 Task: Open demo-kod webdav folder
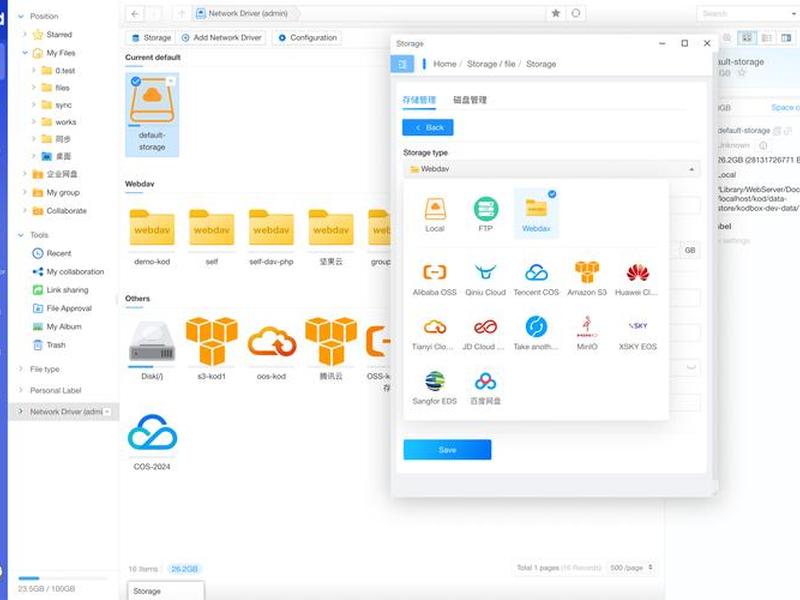(152, 237)
